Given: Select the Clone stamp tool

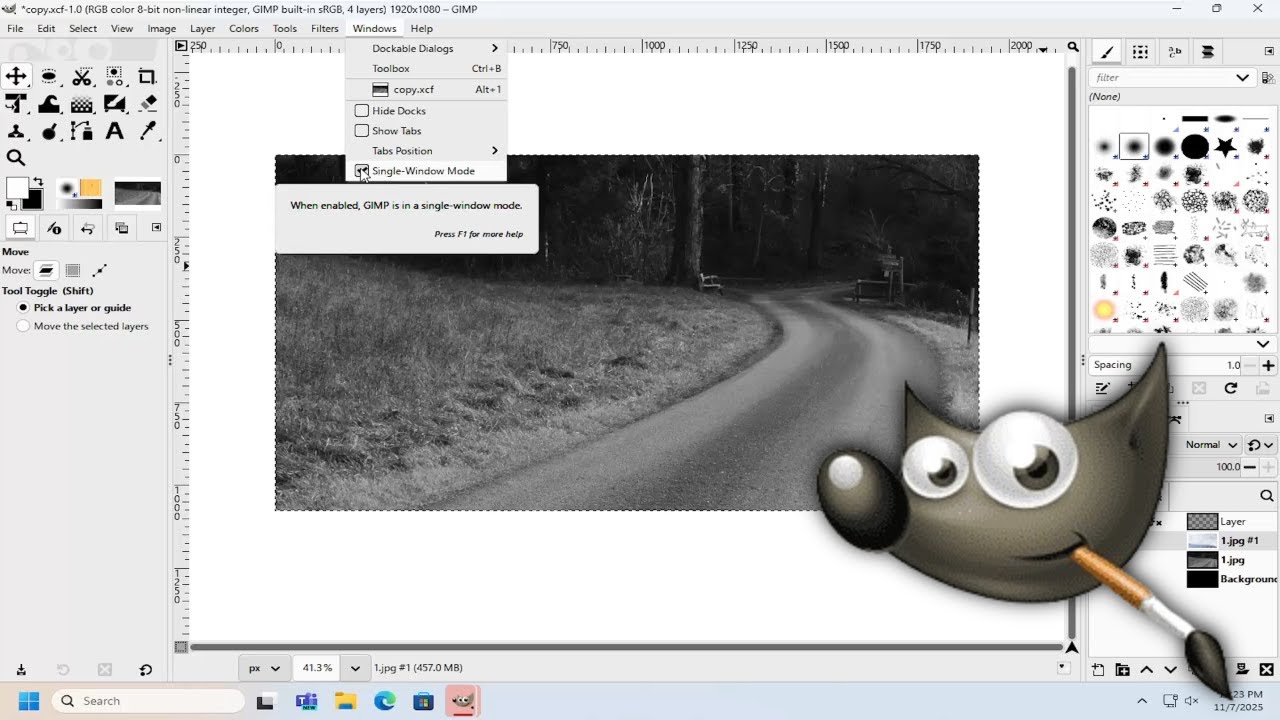Looking at the screenshot, I should pos(16,131).
